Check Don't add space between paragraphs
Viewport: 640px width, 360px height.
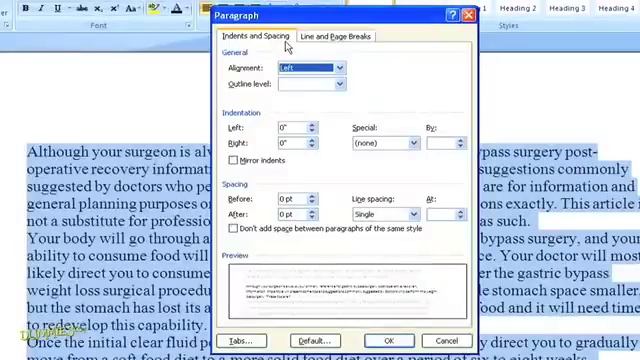pyautogui.click(x=233, y=228)
